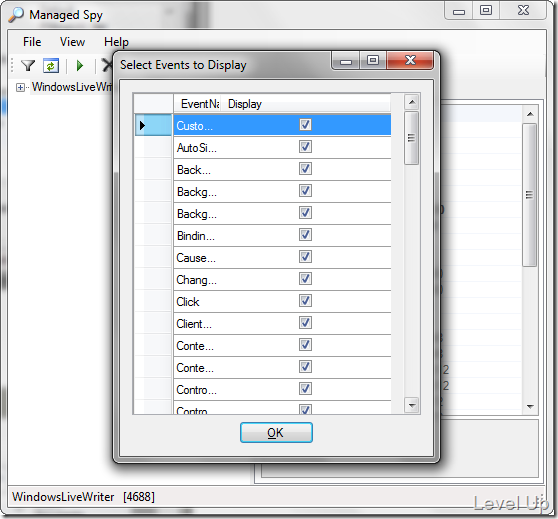Close the Select Events to Display dialog
558x519 pixels.
click(x=410, y=61)
